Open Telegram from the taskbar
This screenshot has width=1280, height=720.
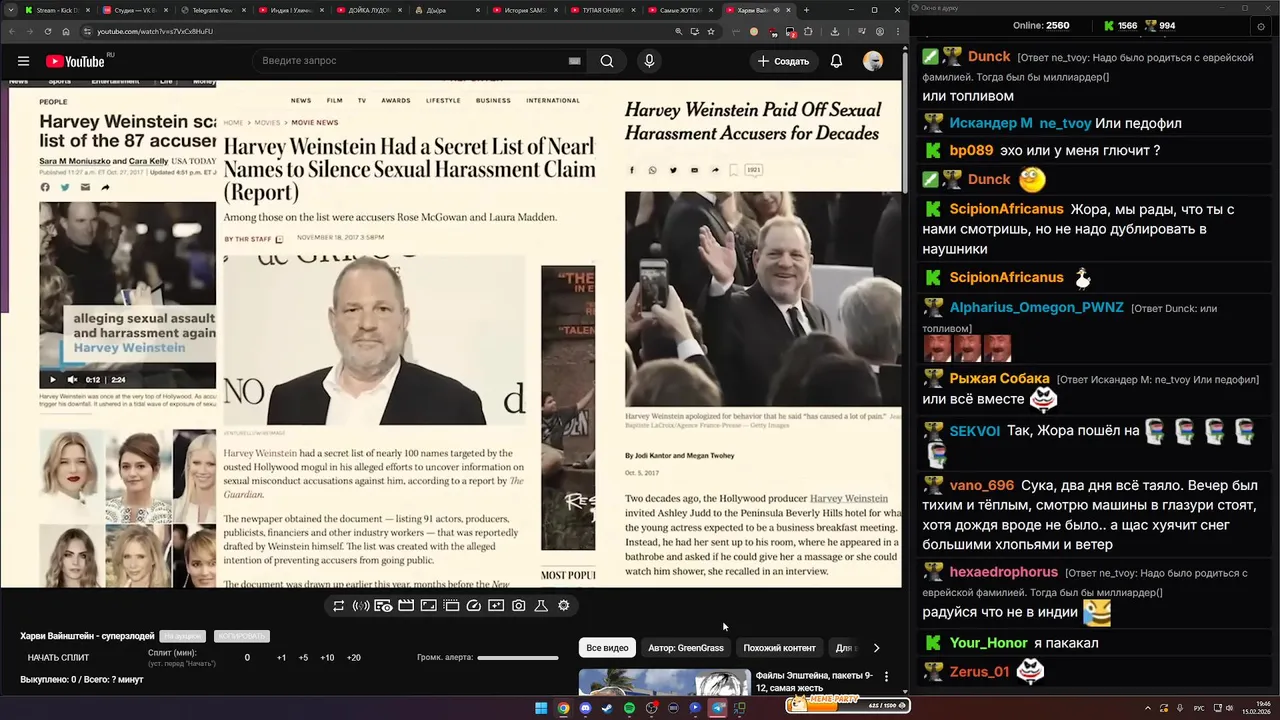718,708
